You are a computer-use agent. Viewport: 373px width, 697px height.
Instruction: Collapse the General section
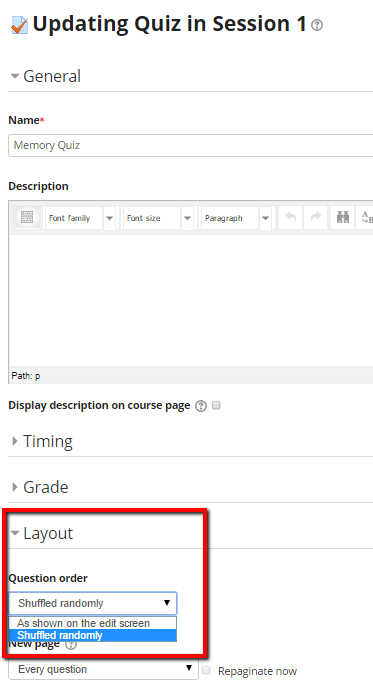pos(45,76)
